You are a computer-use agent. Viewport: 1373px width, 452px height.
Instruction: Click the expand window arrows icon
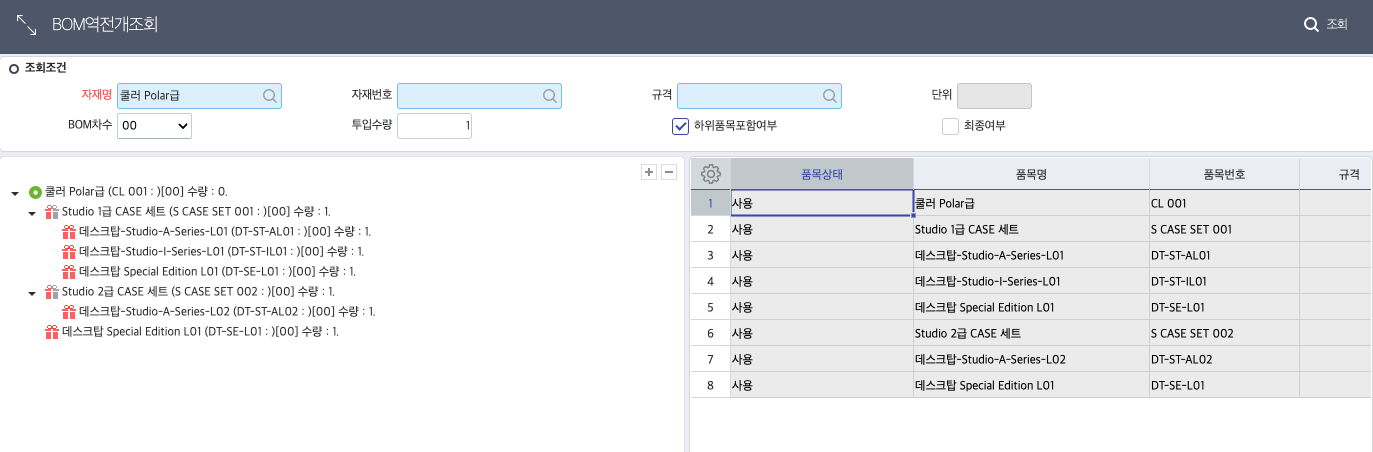click(x=26, y=25)
